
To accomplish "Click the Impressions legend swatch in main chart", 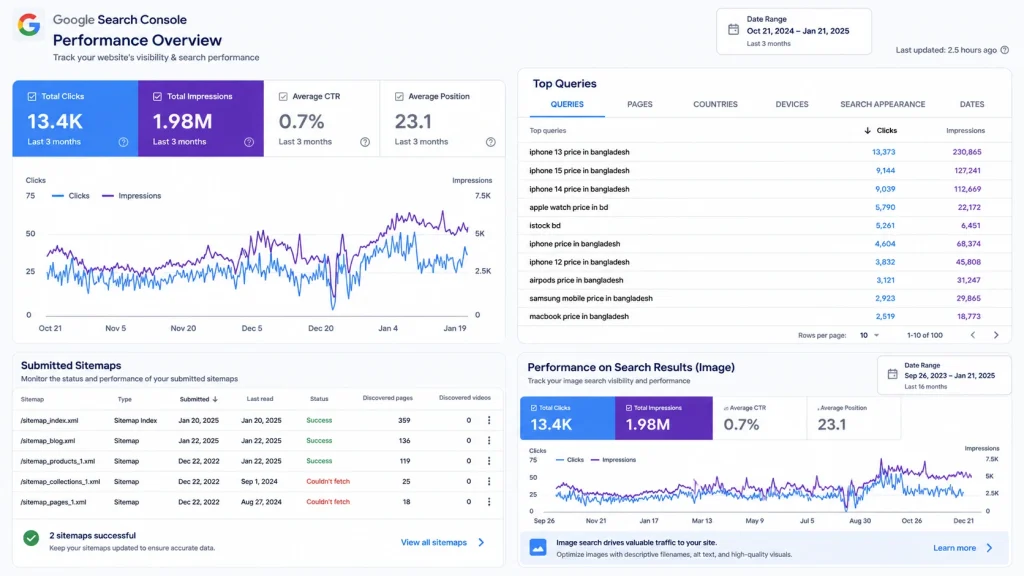I will [108, 195].
